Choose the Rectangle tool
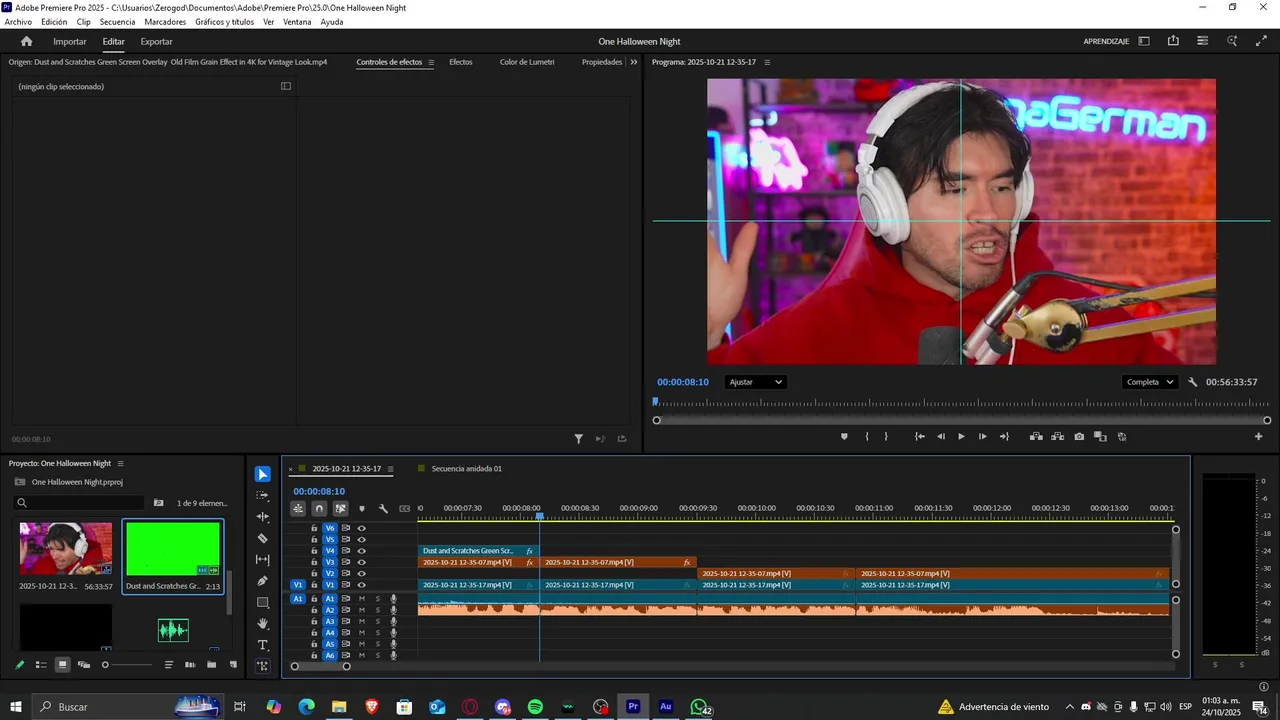The height and width of the screenshot is (720, 1280). point(263,603)
